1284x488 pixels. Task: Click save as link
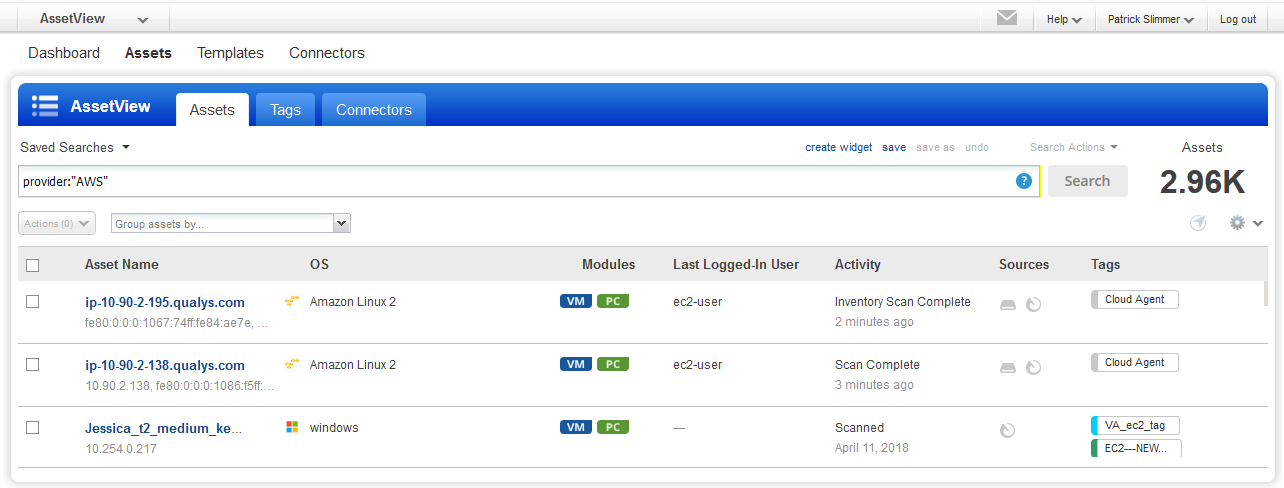[935, 147]
